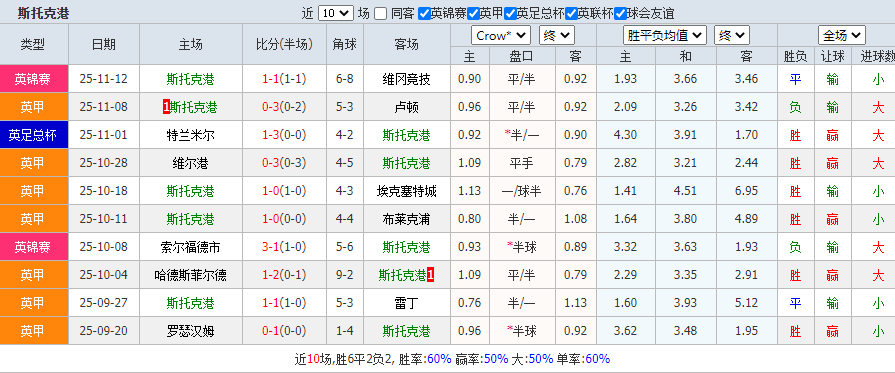
Task: Click the 类型 column header
Action: 34,44
